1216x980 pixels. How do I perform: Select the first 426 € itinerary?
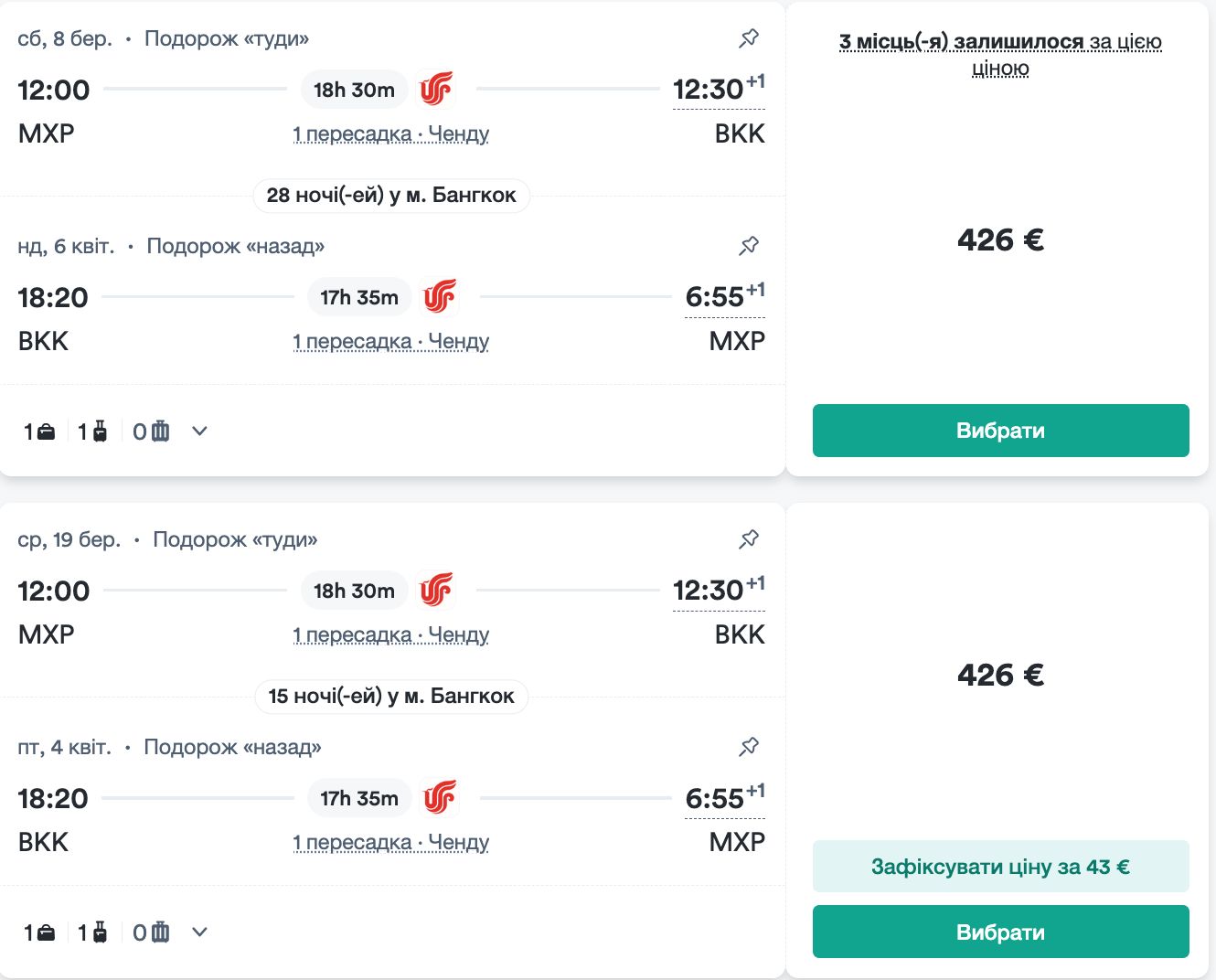click(x=1000, y=431)
